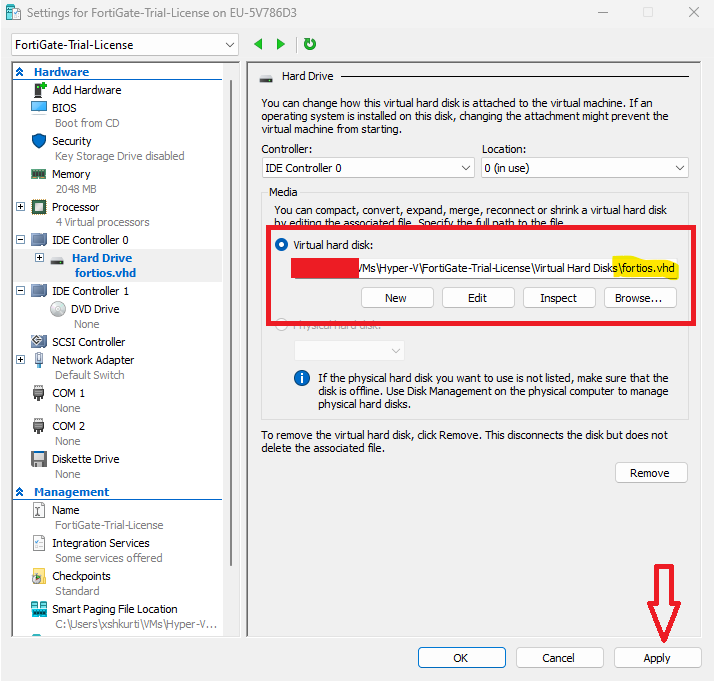Viewport: 715px width, 681px height.
Task: Select Checkpoints in Management
Action: pos(81,576)
